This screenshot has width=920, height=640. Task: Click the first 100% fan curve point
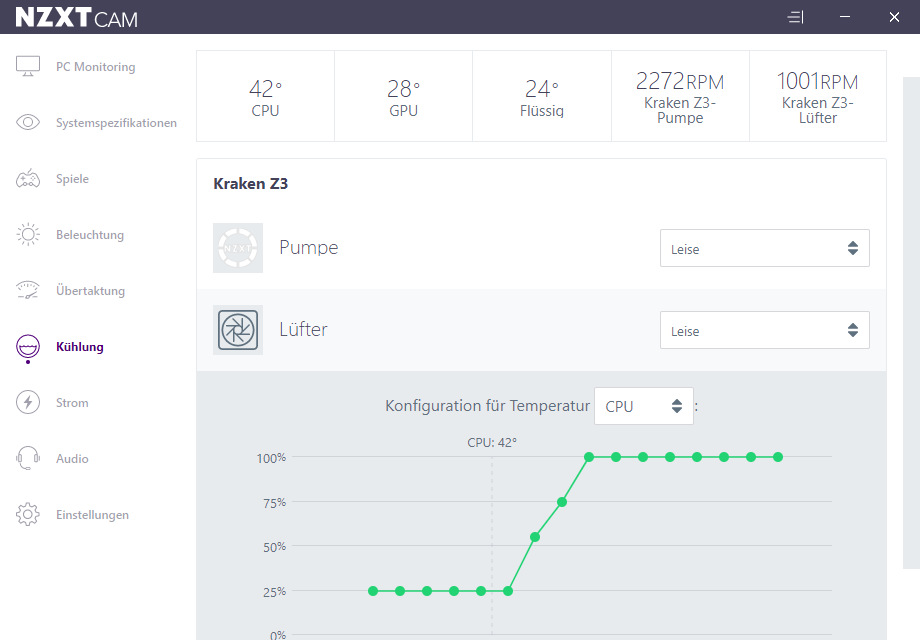[589, 457]
